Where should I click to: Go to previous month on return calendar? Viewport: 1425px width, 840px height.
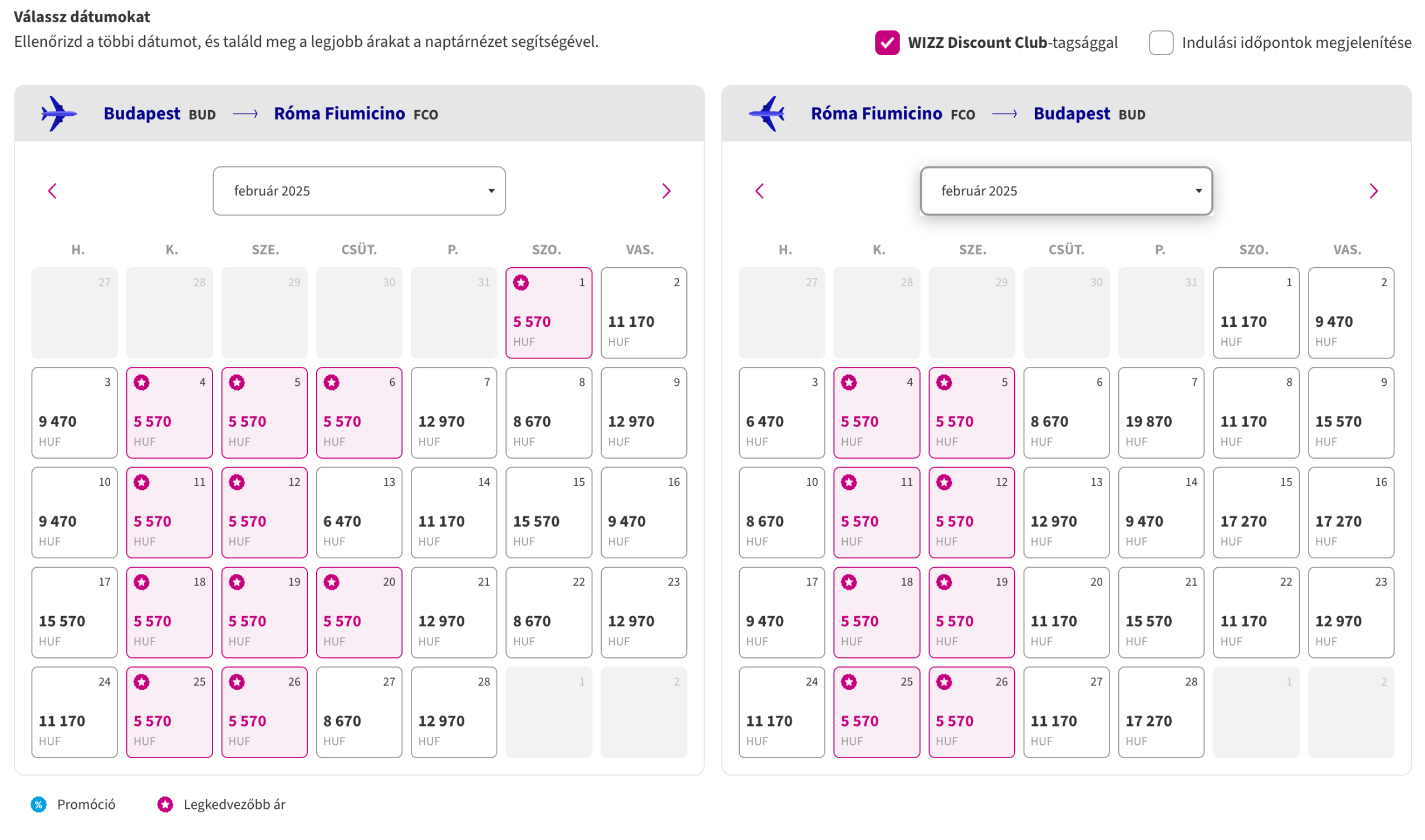(x=759, y=191)
